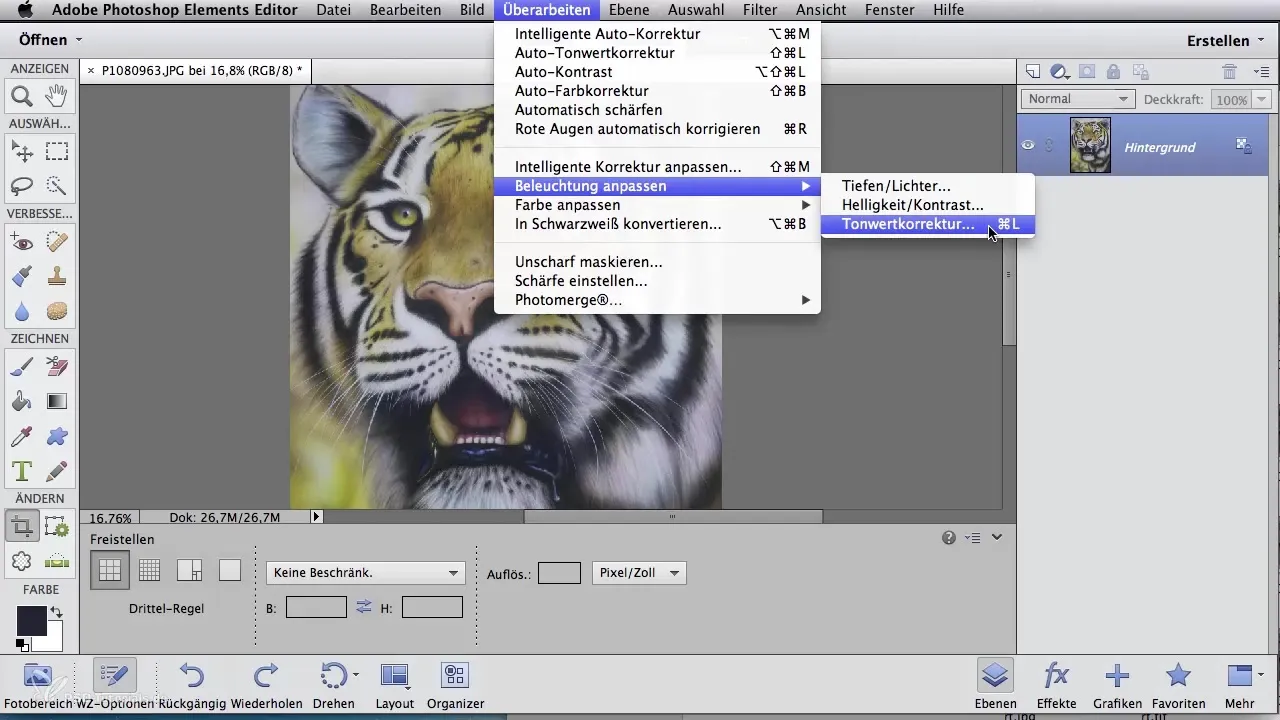Select the Smart Brush tool

click(22, 276)
